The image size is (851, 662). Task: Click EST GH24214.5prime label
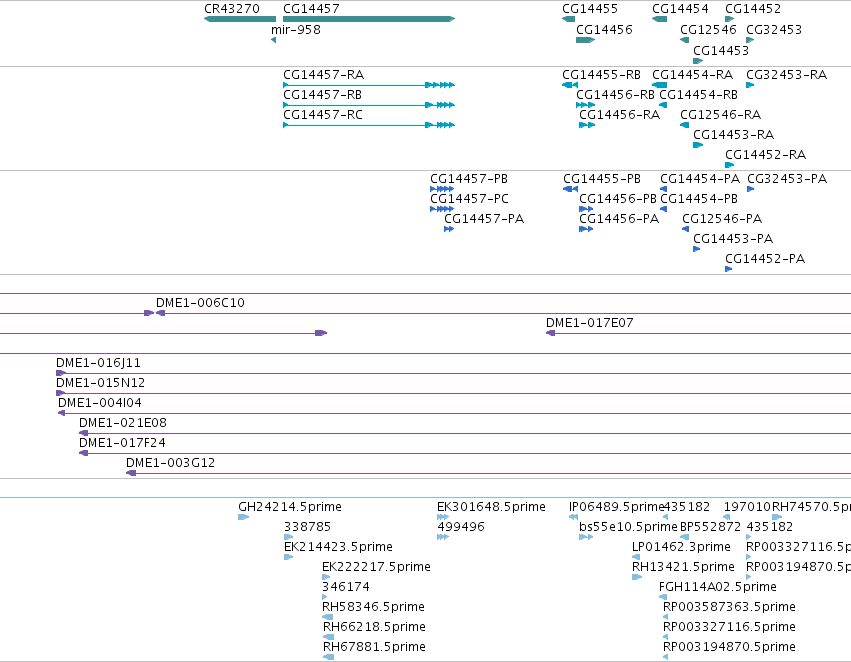(290, 507)
